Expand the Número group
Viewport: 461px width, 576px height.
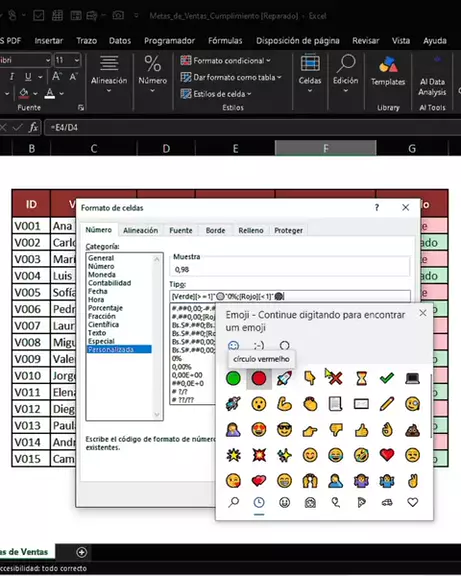152,73
